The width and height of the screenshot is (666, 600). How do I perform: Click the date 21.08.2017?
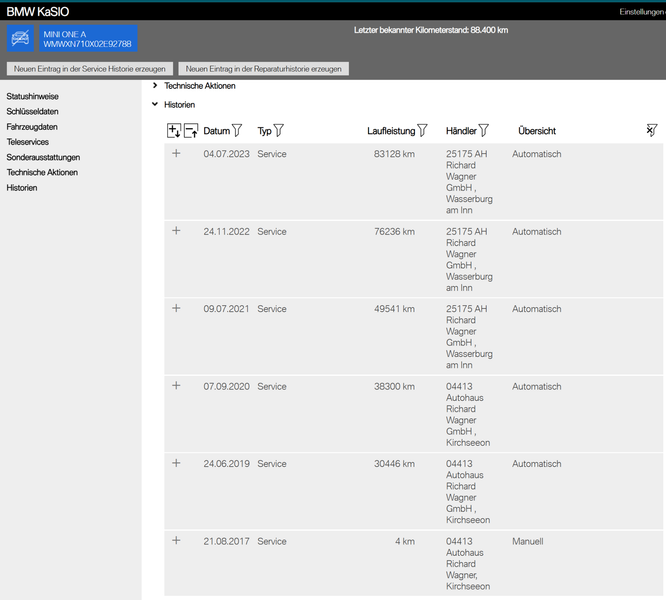pyautogui.click(x=226, y=541)
